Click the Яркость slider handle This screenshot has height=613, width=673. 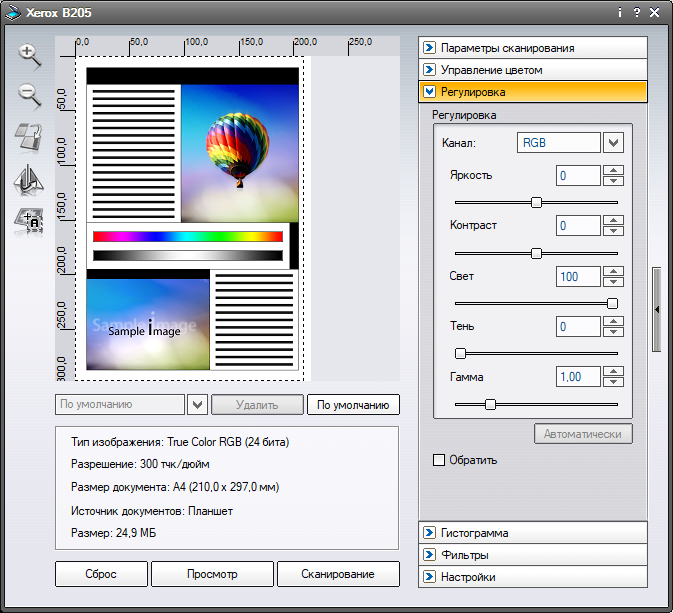[537, 202]
